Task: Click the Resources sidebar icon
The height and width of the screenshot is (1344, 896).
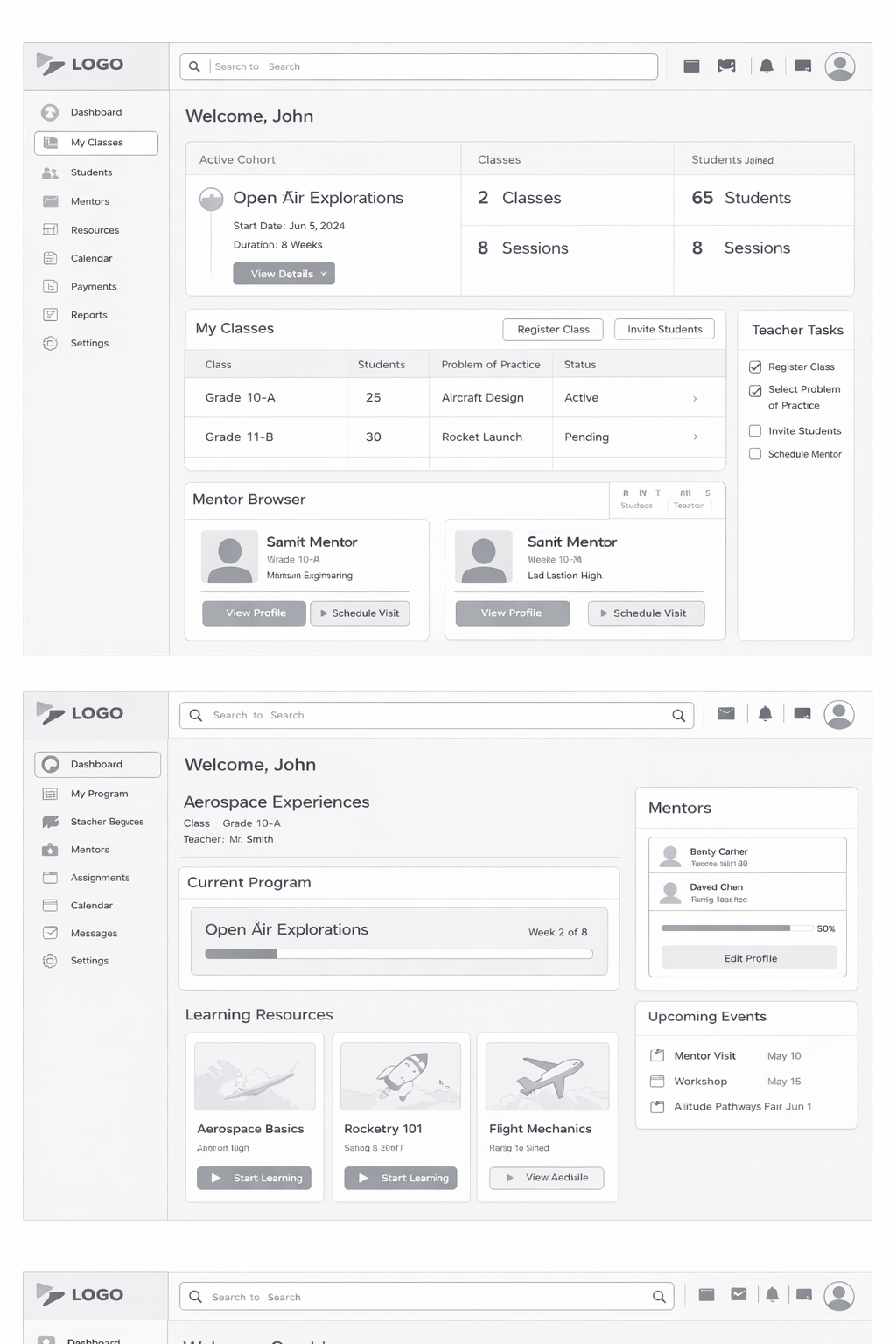Action: [x=51, y=230]
